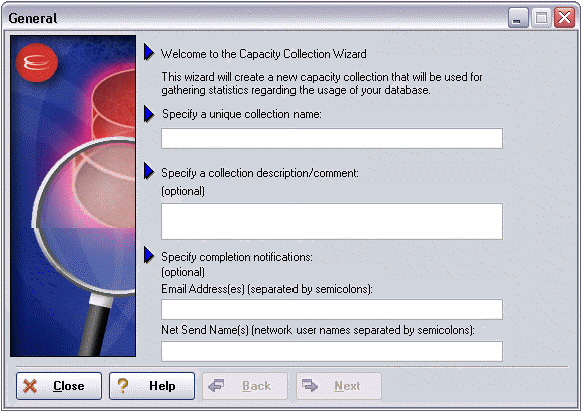Viewport: 584px width, 413px height.
Task: Minimize the General wizard window
Action: (x=518, y=18)
